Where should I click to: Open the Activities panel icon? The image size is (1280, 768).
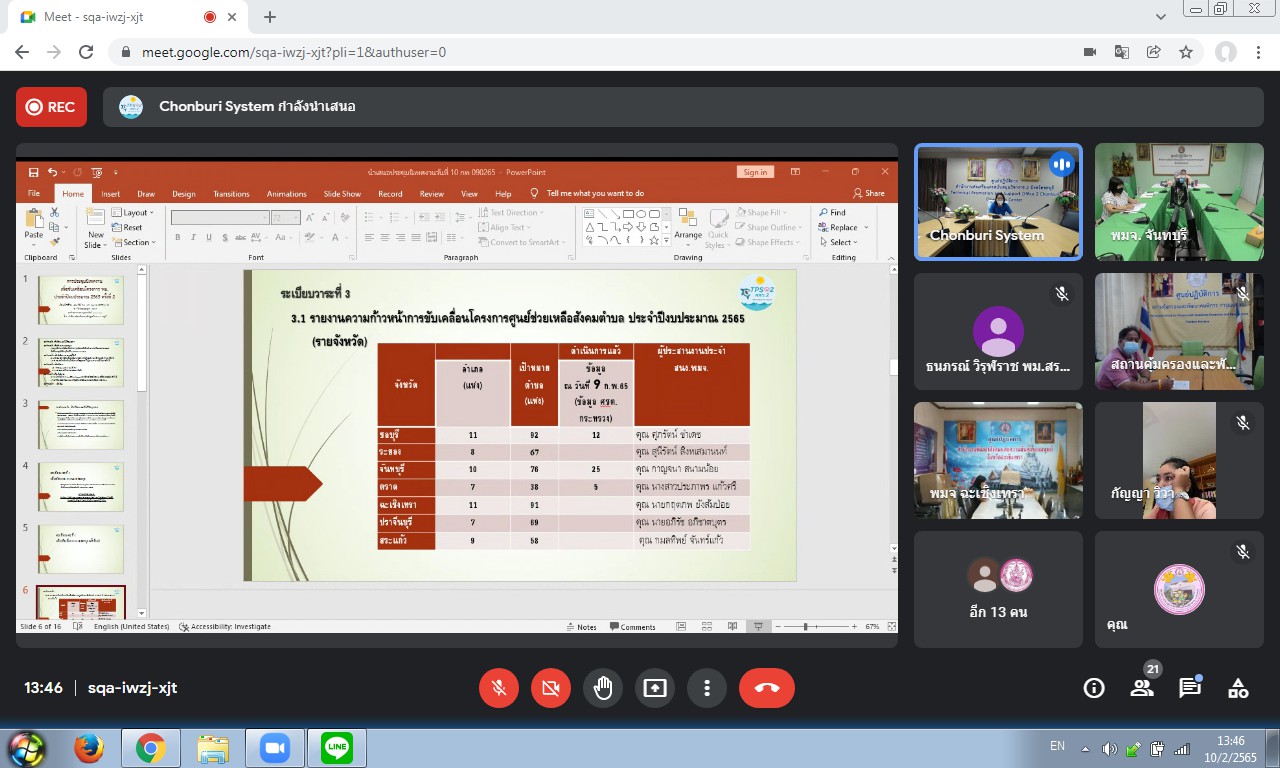[x=1238, y=688]
